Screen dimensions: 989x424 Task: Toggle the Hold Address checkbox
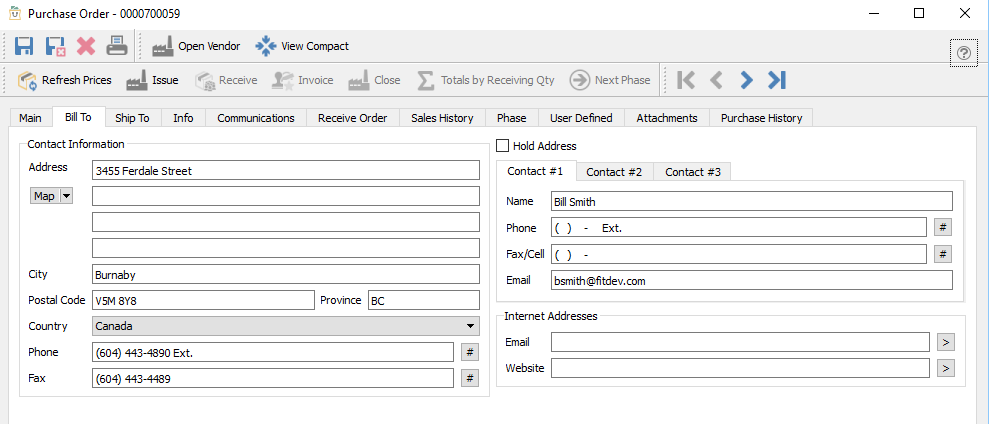(503, 146)
